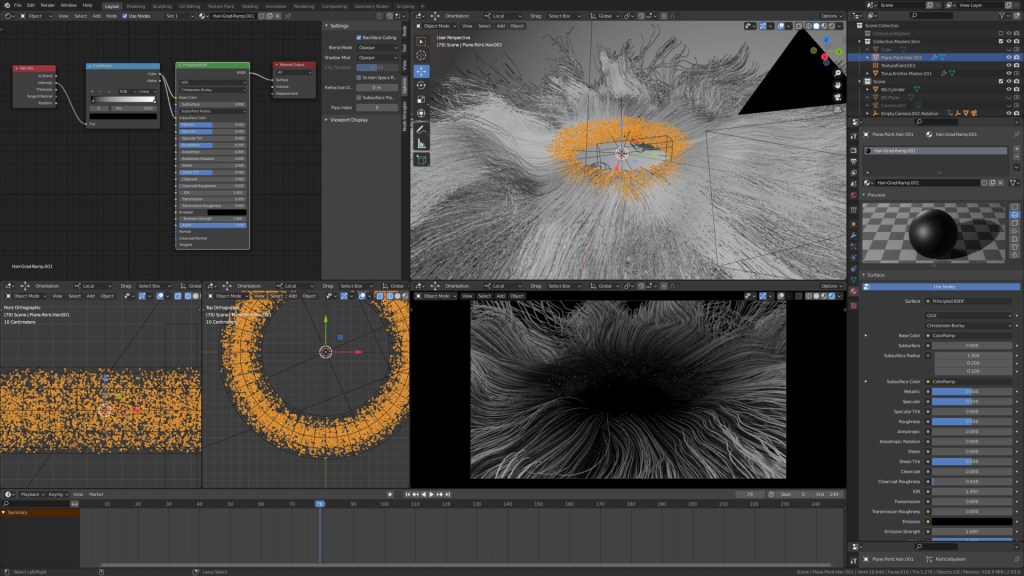This screenshot has height=576, width=1024.
Task: Click the Blender logo icon
Action: [6, 5]
